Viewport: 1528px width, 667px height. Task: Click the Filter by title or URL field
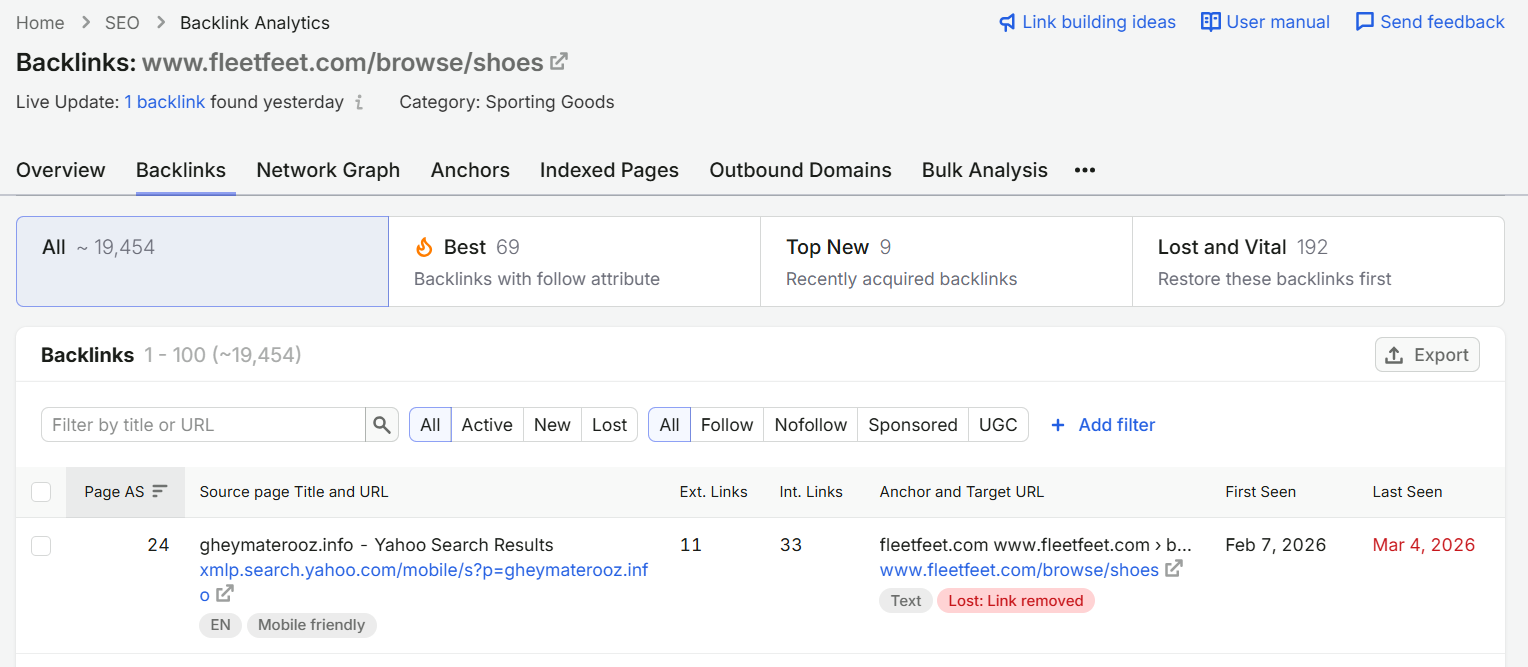point(203,425)
